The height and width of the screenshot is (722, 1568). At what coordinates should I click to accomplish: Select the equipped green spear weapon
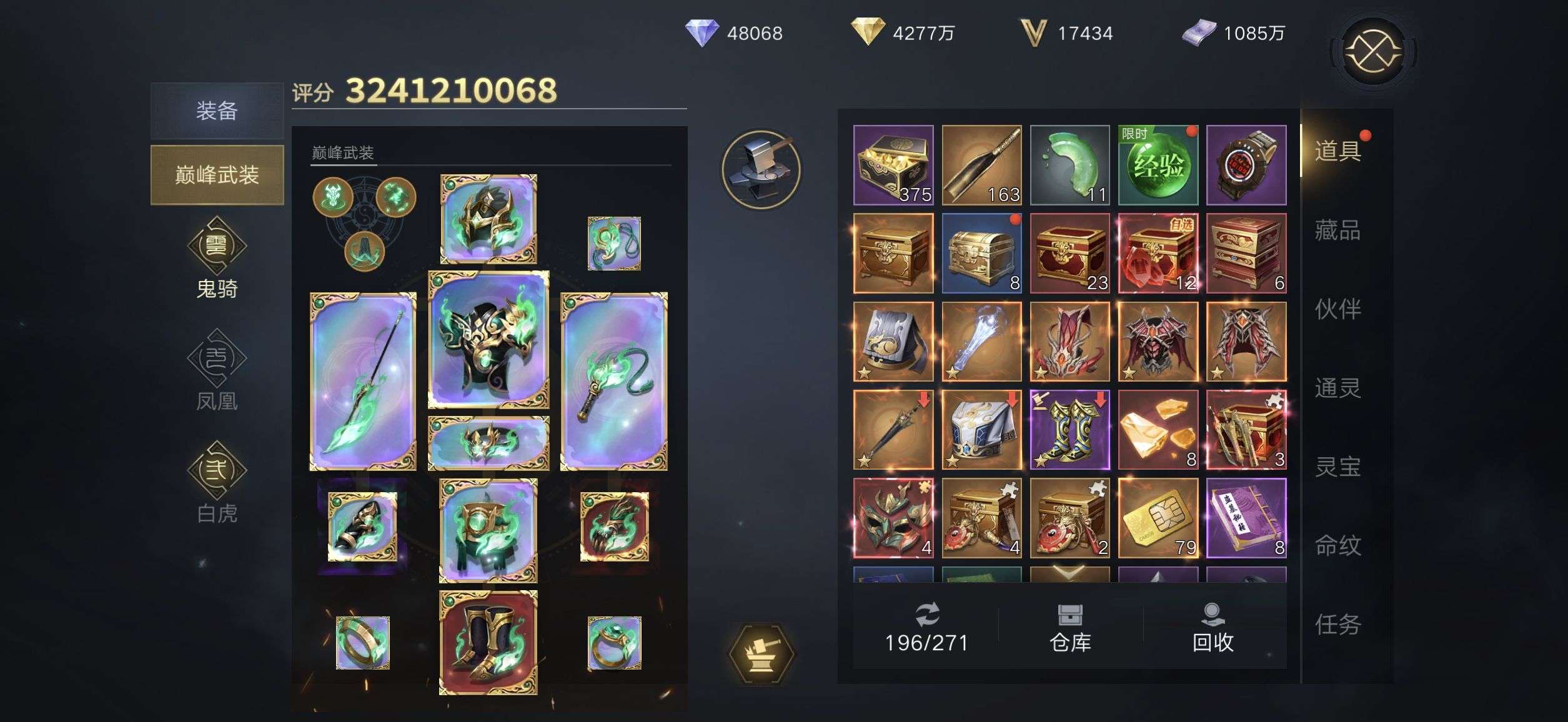pyautogui.click(x=363, y=382)
